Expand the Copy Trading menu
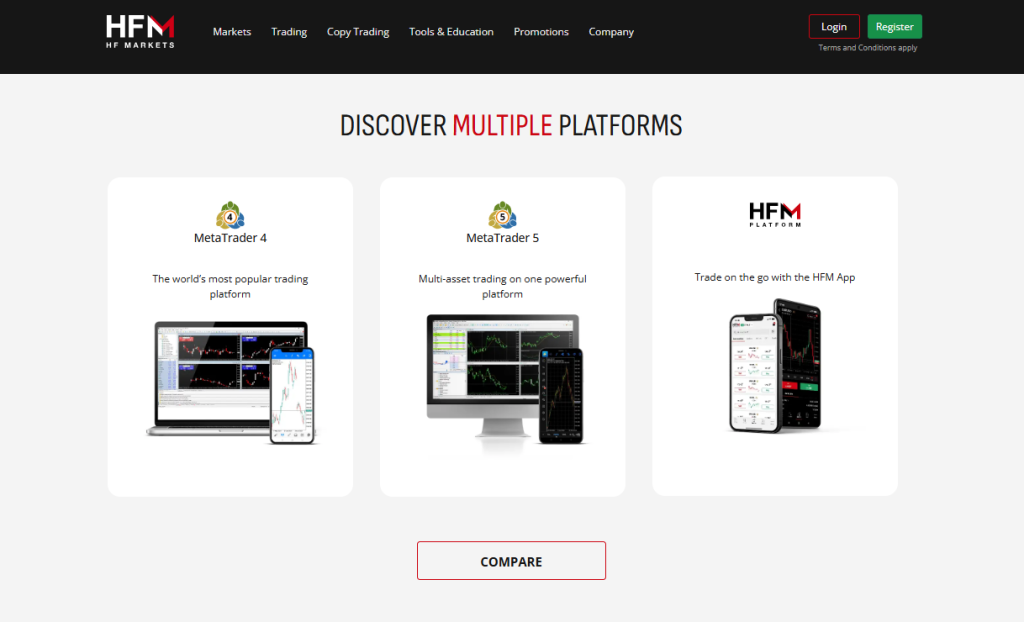The height and width of the screenshot is (622, 1024). (358, 32)
